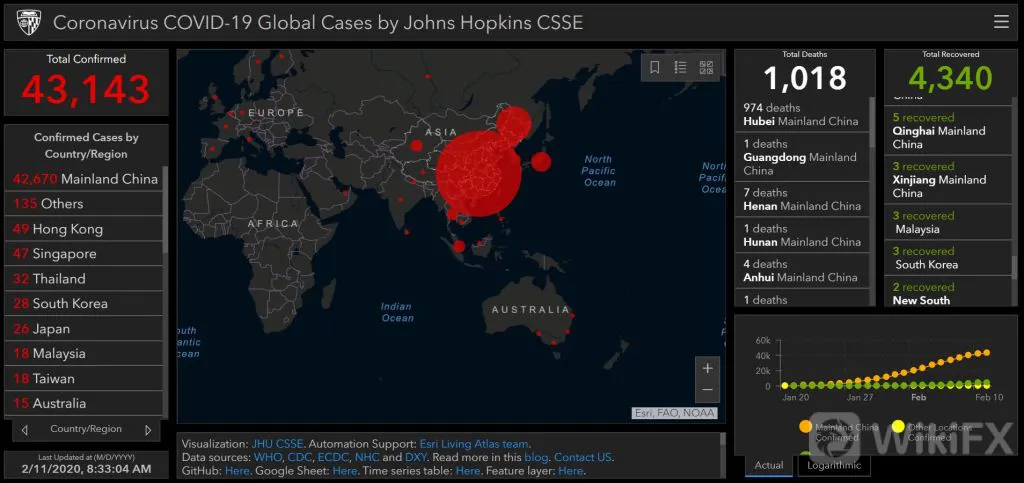Click the large red Mainland China circle
This screenshot has width=1024, height=483.
(x=479, y=174)
